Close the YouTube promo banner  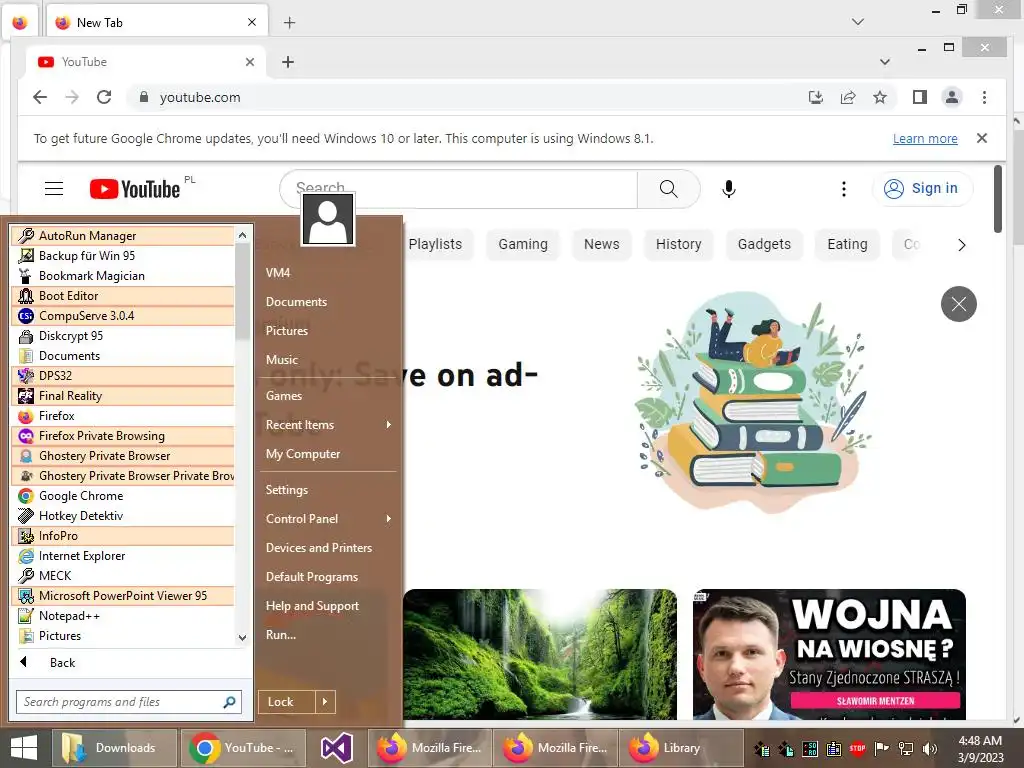point(959,304)
